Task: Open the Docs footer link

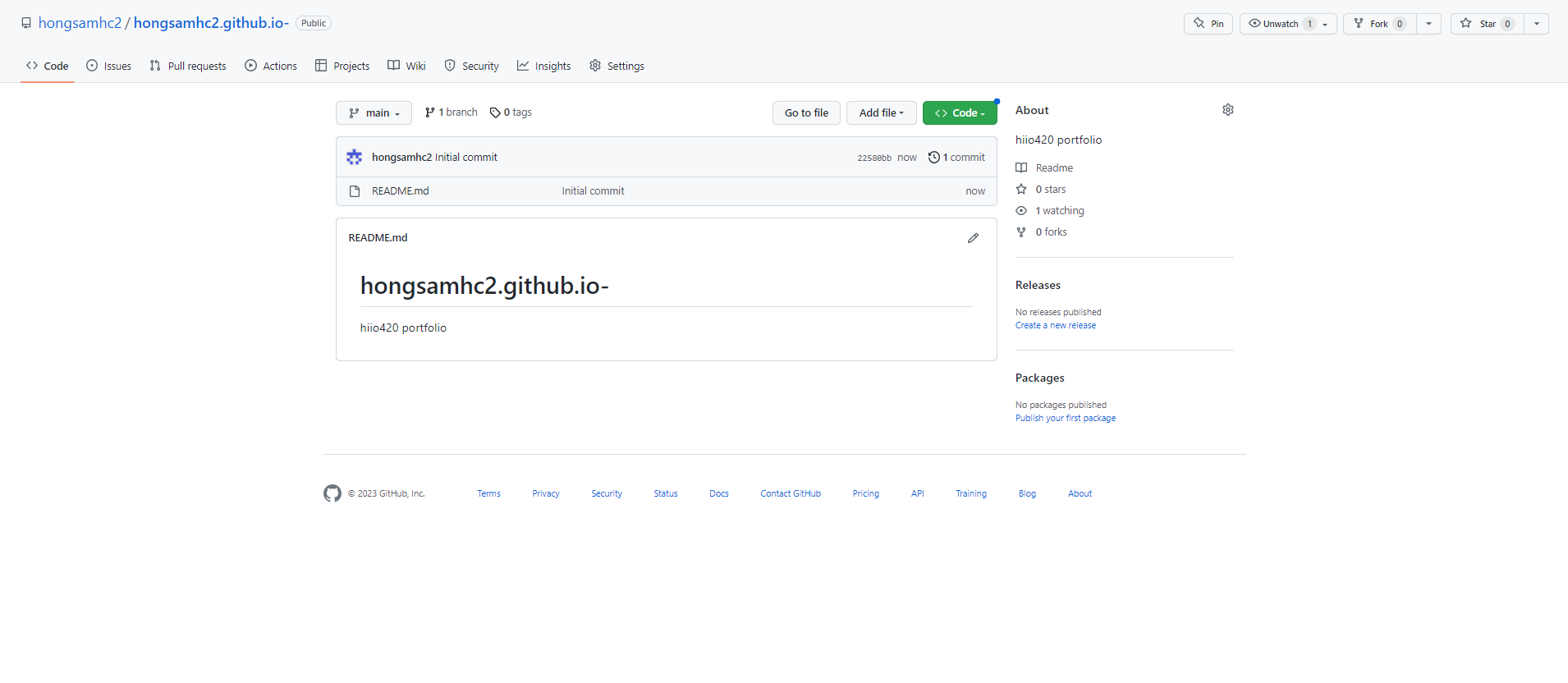Action: [719, 493]
